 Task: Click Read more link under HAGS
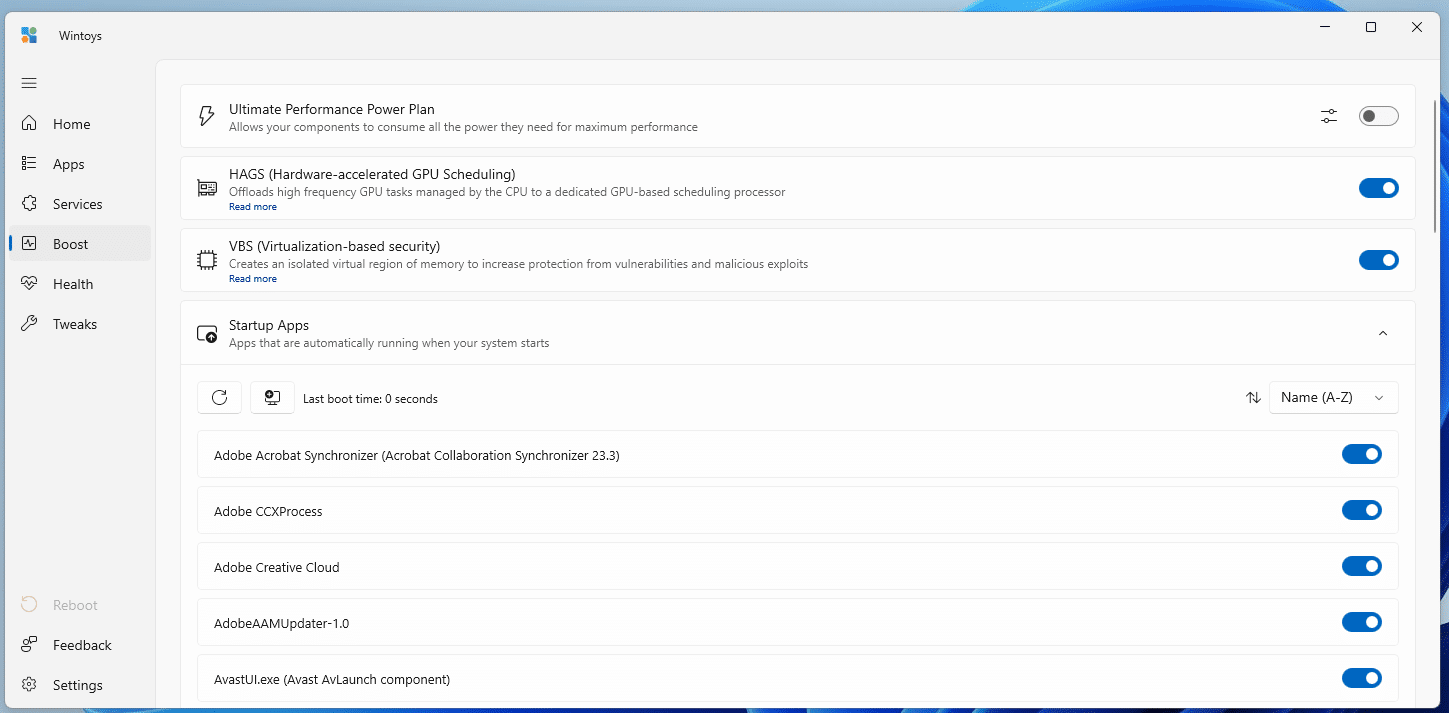pyautogui.click(x=253, y=207)
